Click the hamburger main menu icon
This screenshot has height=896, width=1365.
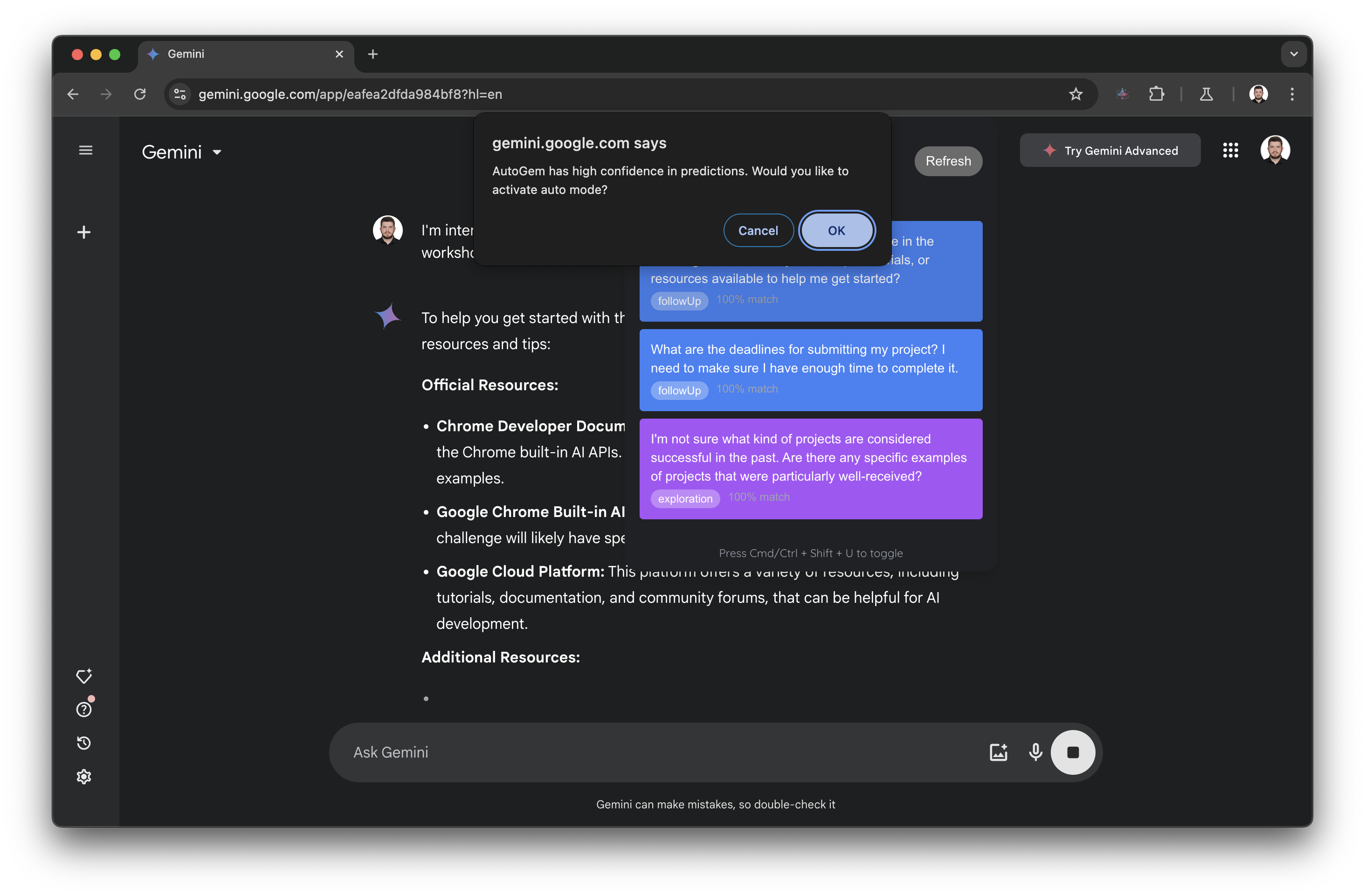pyautogui.click(x=85, y=150)
